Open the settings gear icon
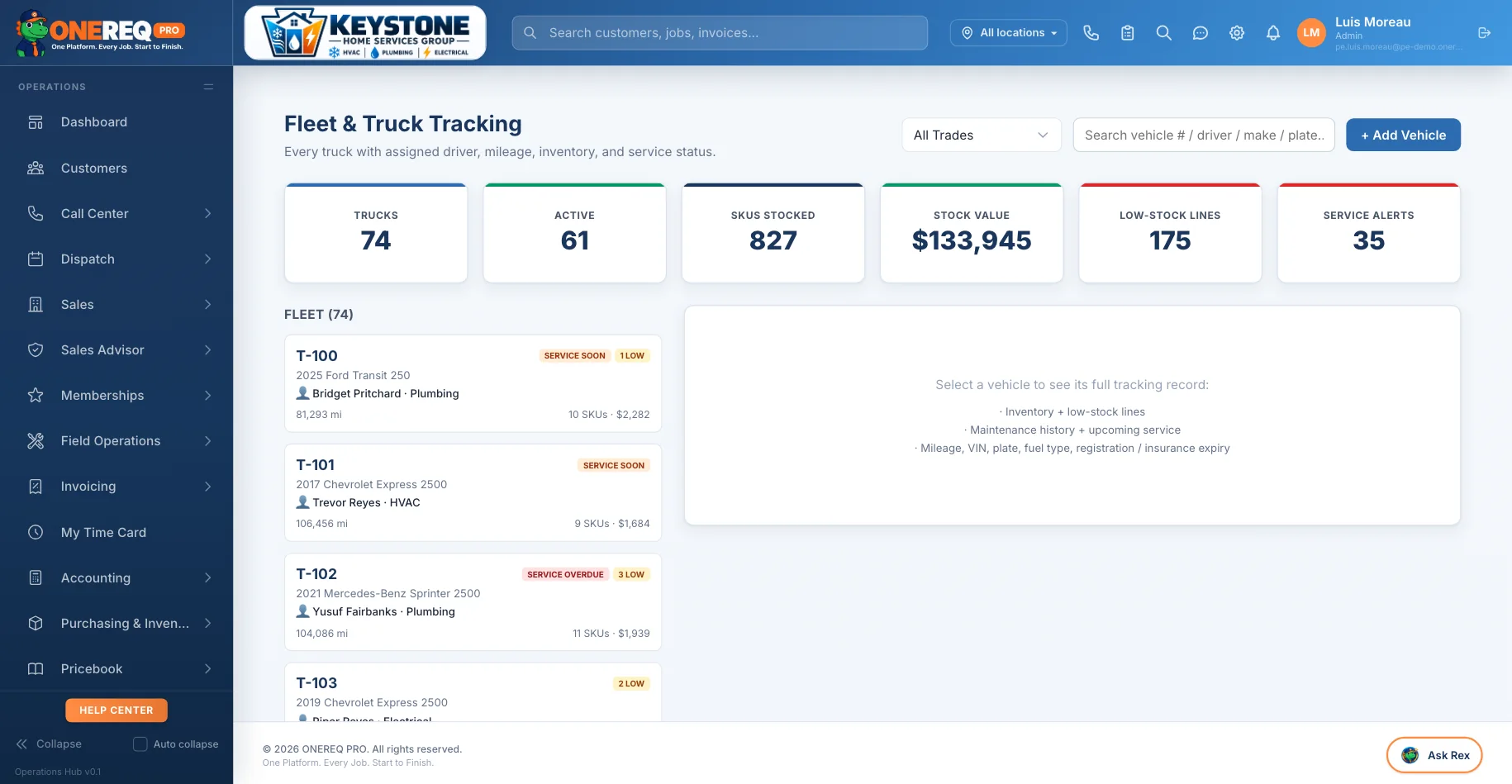 coord(1237,33)
